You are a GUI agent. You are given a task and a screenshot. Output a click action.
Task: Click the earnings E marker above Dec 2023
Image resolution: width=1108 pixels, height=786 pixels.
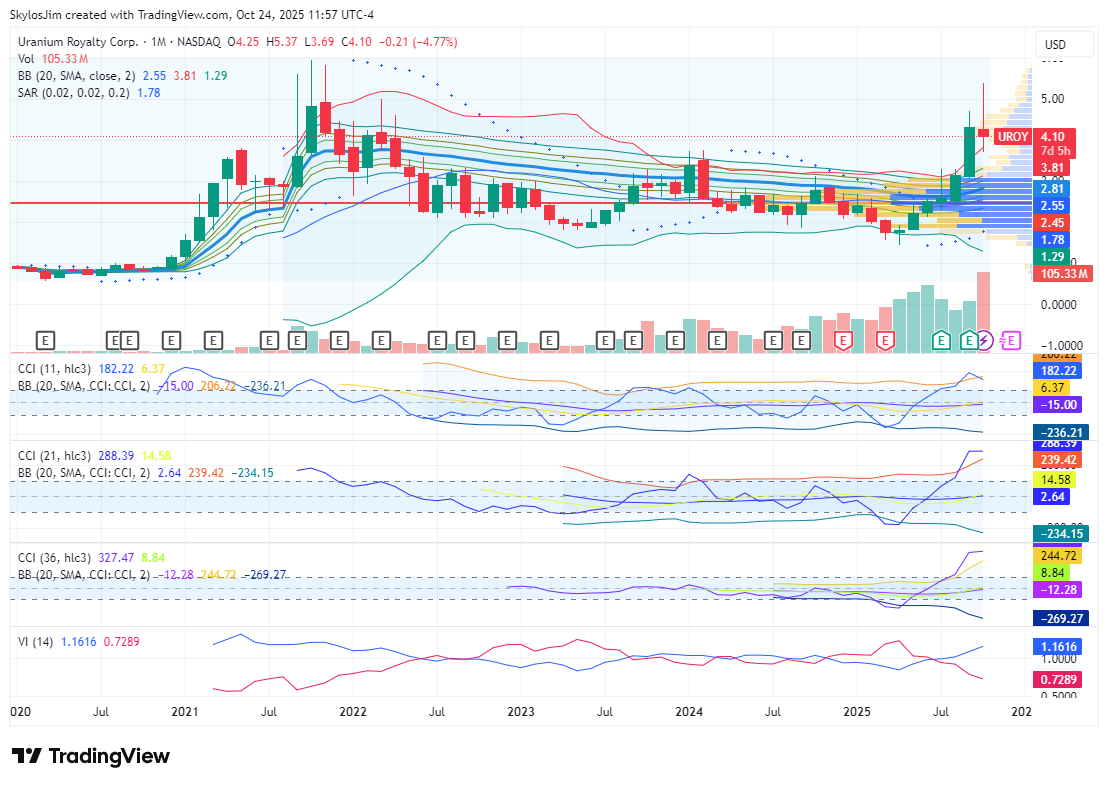675,341
